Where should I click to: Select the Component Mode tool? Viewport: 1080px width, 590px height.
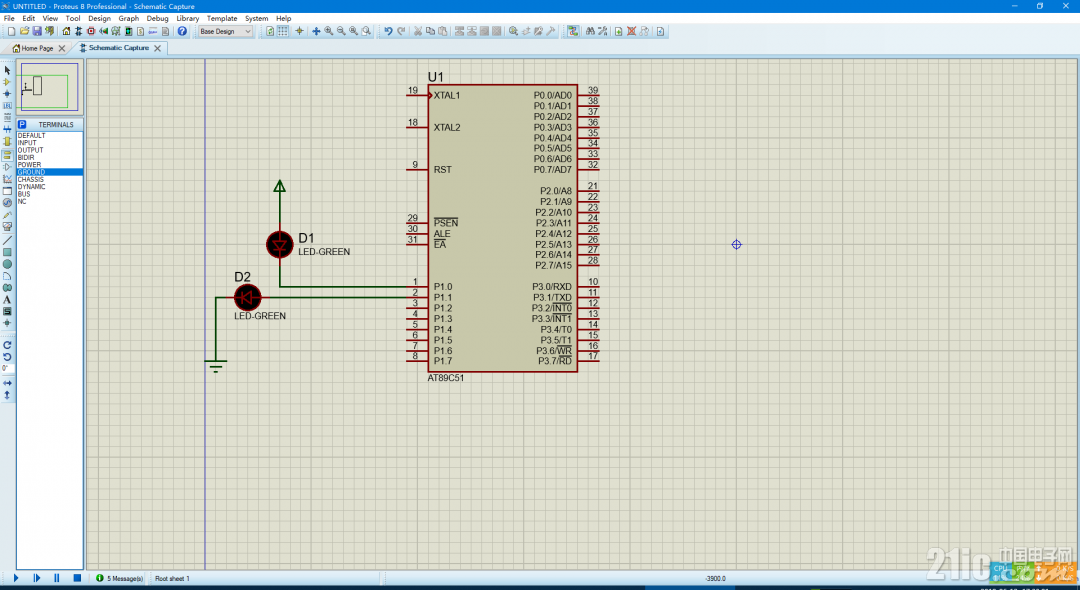pos(8,82)
